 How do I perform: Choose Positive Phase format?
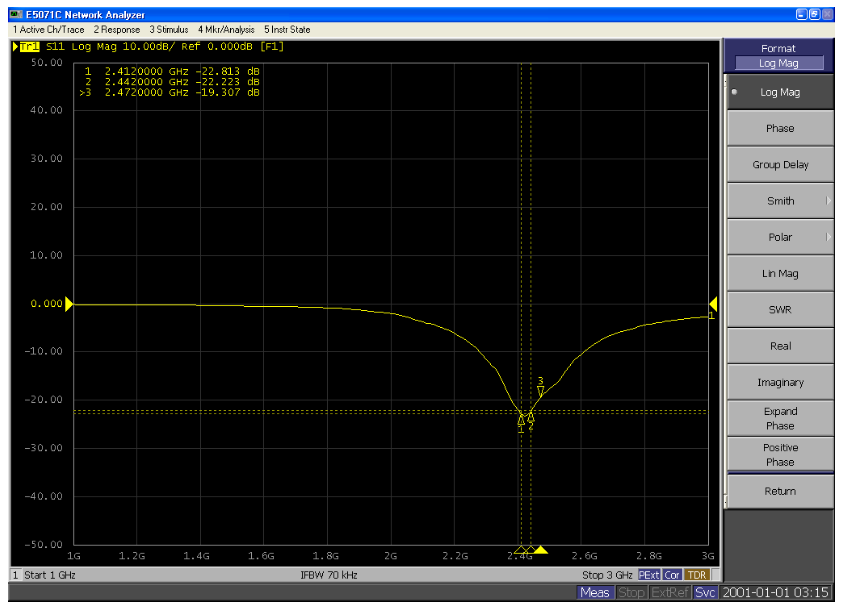[x=780, y=455]
